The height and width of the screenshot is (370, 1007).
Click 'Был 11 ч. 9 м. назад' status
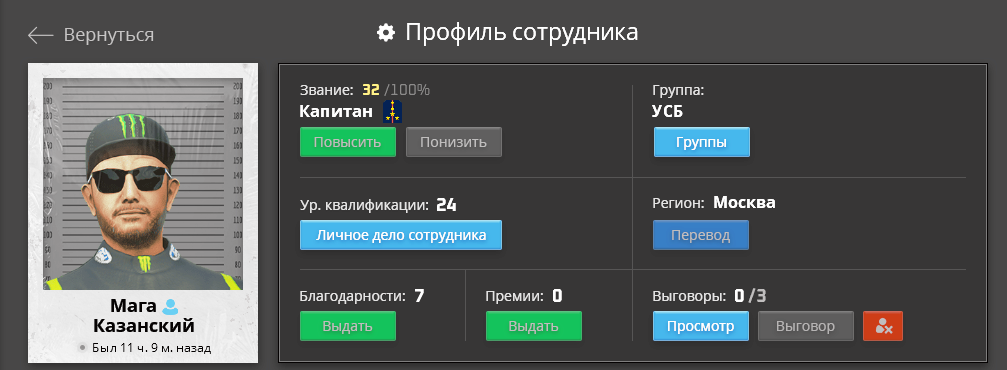tap(152, 349)
